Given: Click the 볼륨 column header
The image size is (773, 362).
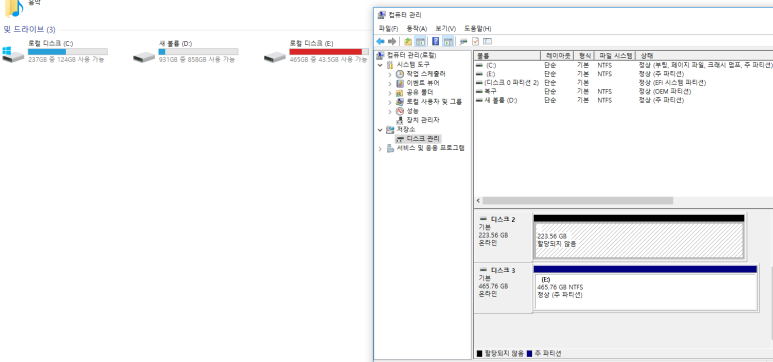Looking at the screenshot, I should pos(507,56).
